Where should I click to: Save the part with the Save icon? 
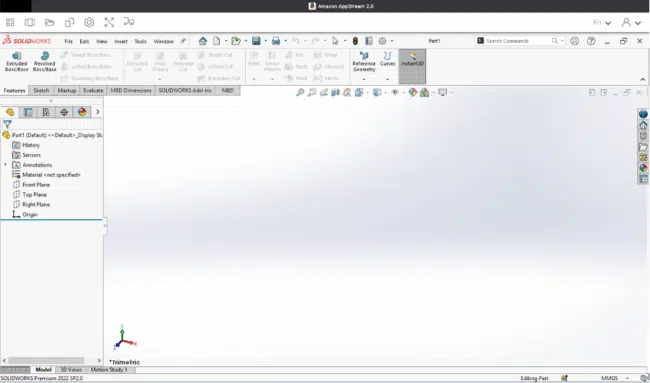(x=256, y=41)
